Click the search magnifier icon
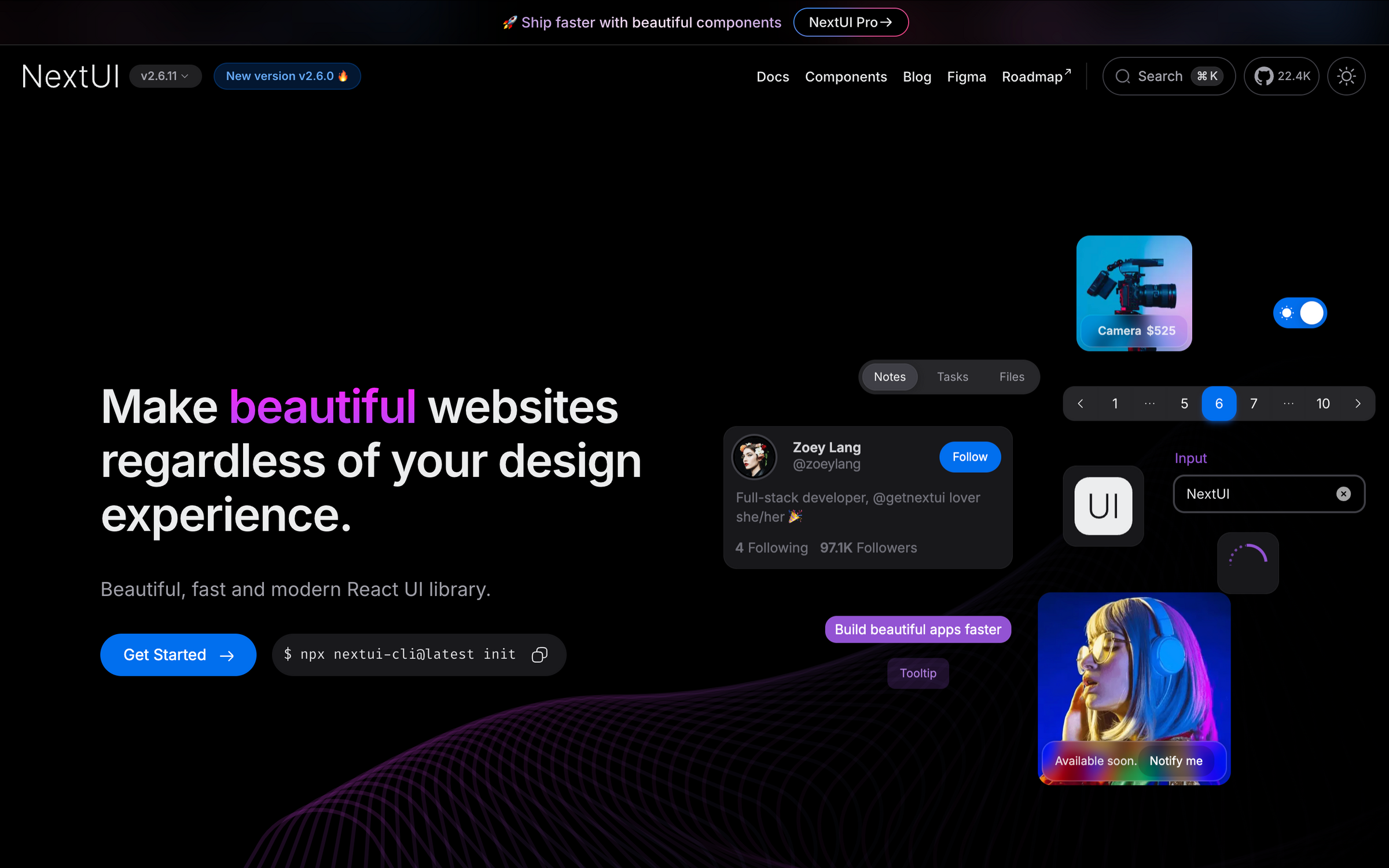 [x=1123, y=76]
